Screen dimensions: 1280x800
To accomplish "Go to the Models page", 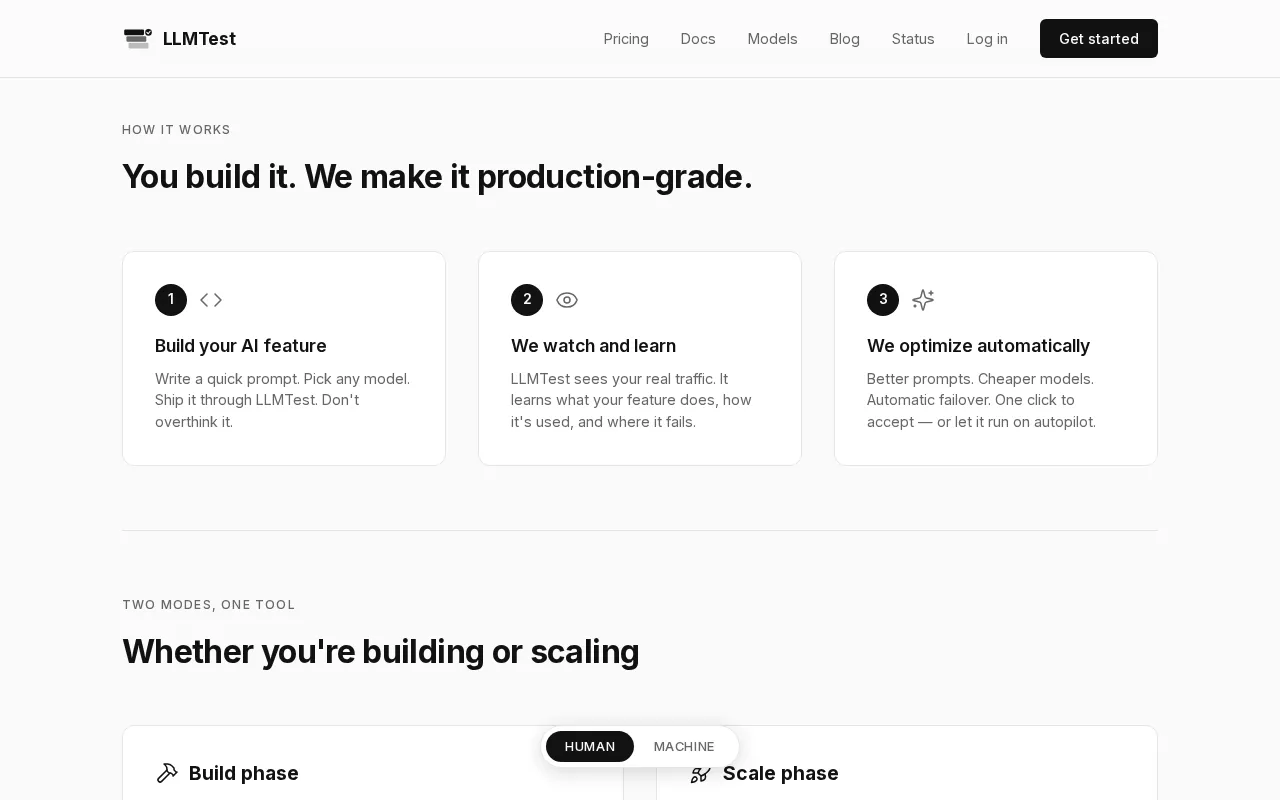I will (x=772, y=39).
